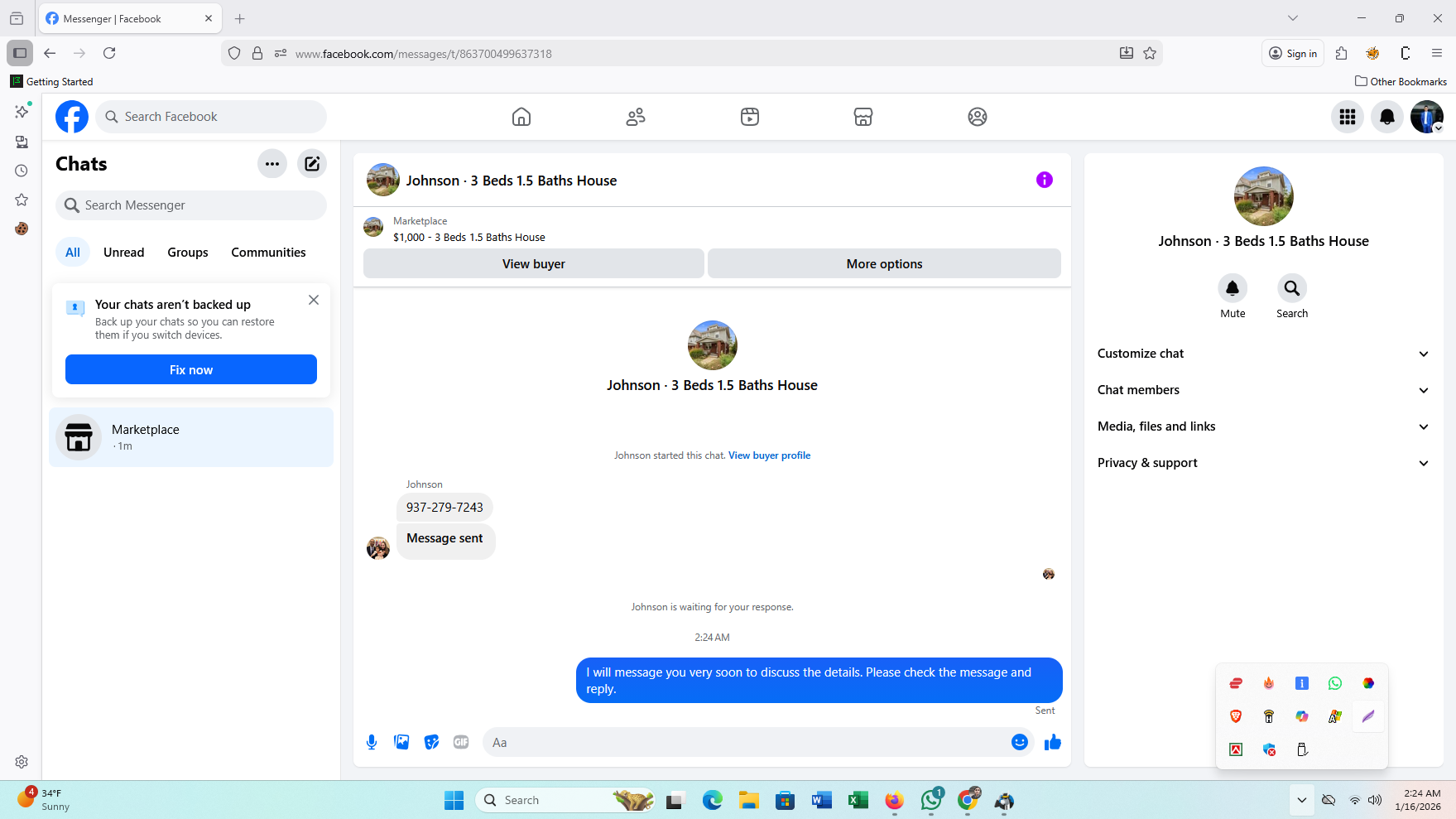Click the Mute bell in chat details

pyautogui.click(x=1233, y=288)
